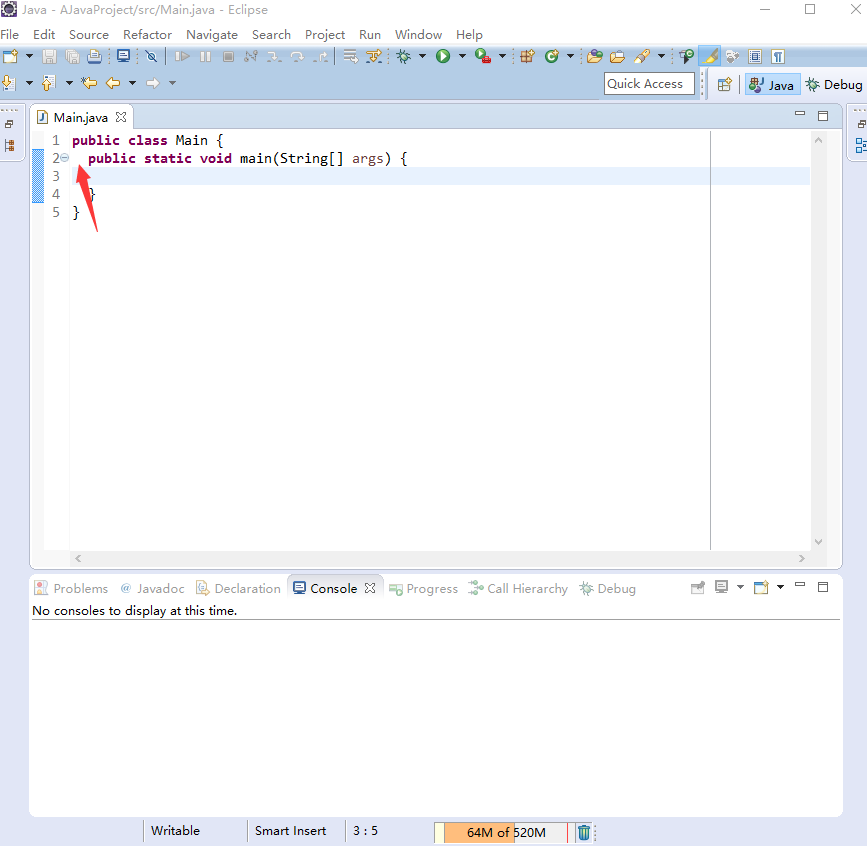
Task: Click the New Java Package icon
Action: tap(527, 57)
